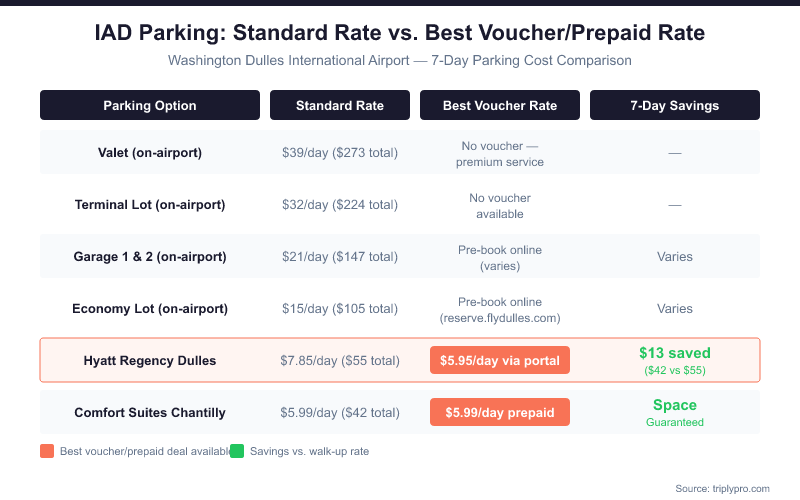Click the reserve.flydulles.com pre-book text
800x500 pixels.
pyautogui.click(x=500, y=318)
